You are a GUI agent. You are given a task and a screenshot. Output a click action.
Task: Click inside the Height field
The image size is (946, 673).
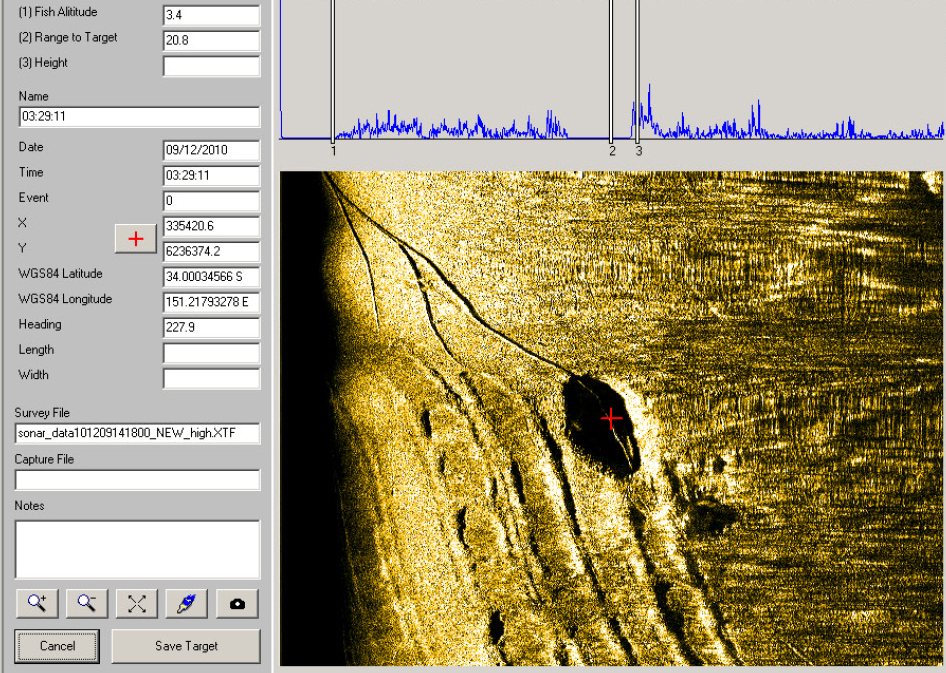click(210, 65)
